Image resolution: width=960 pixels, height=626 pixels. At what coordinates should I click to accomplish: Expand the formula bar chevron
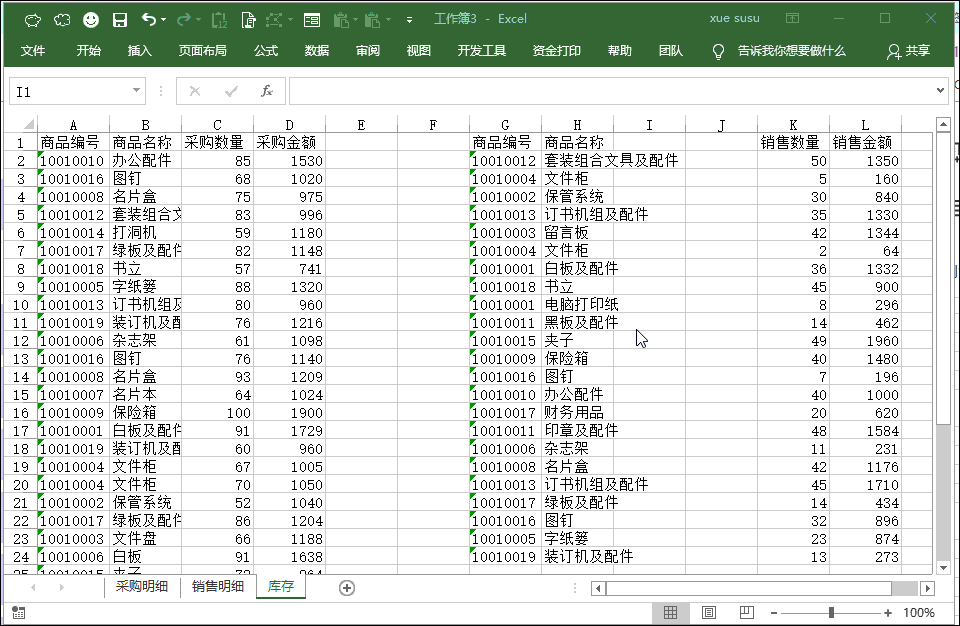[940, 91]
